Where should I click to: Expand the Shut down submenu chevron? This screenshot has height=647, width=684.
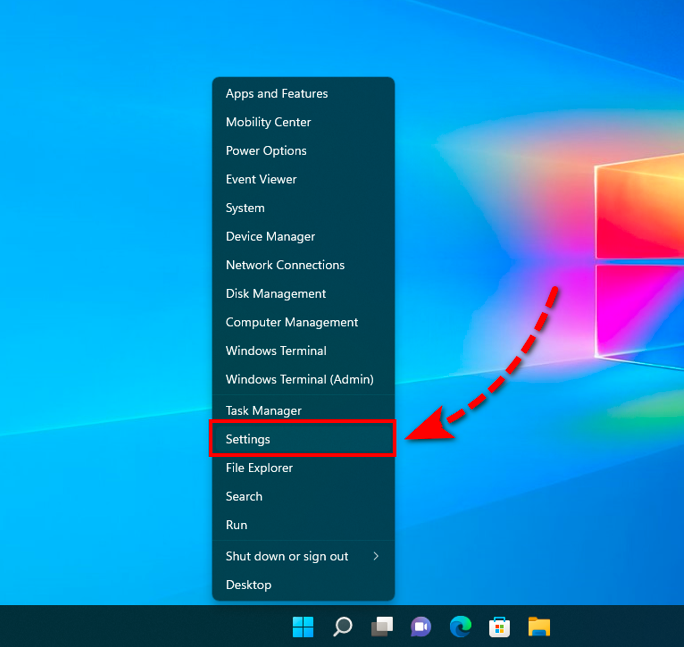click(x=376, y=556)
